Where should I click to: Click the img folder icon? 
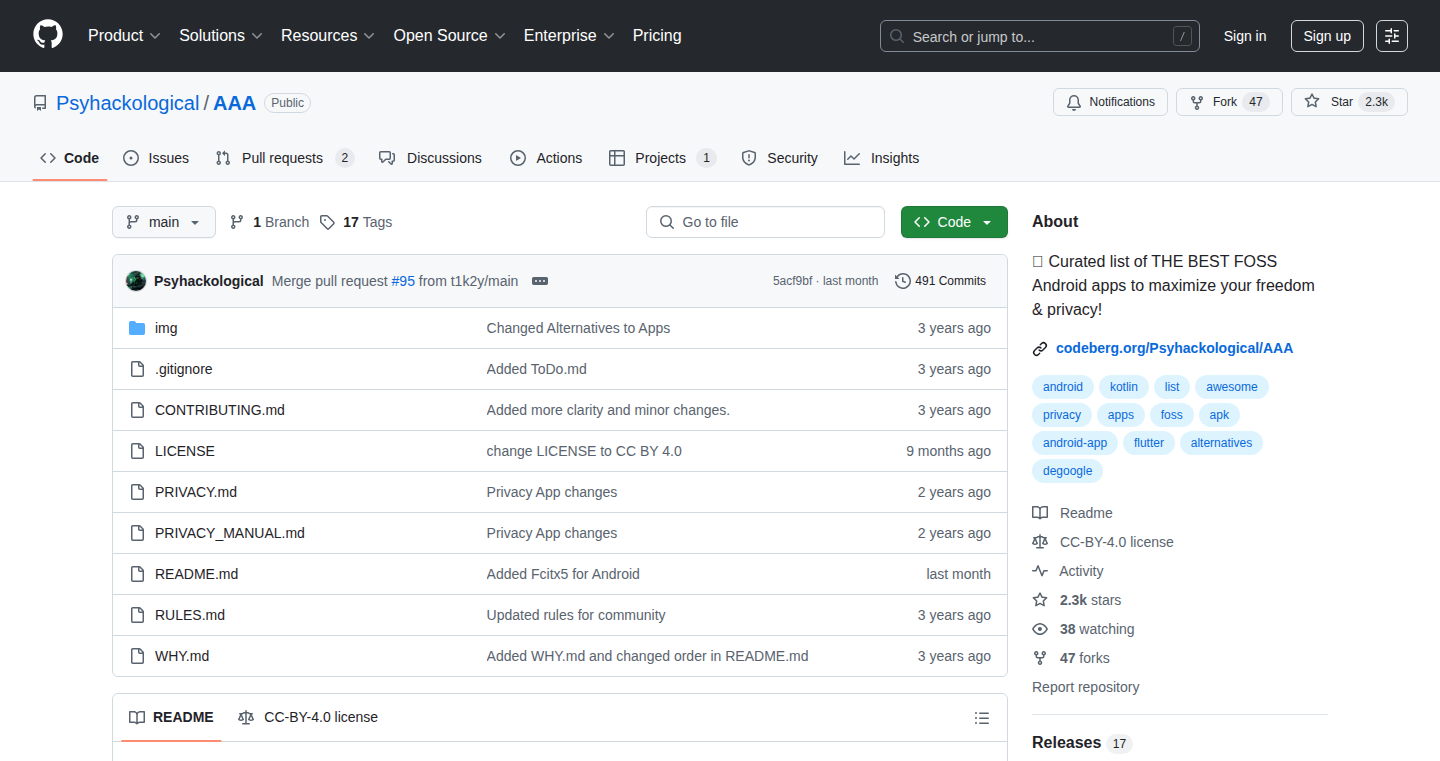137,328
